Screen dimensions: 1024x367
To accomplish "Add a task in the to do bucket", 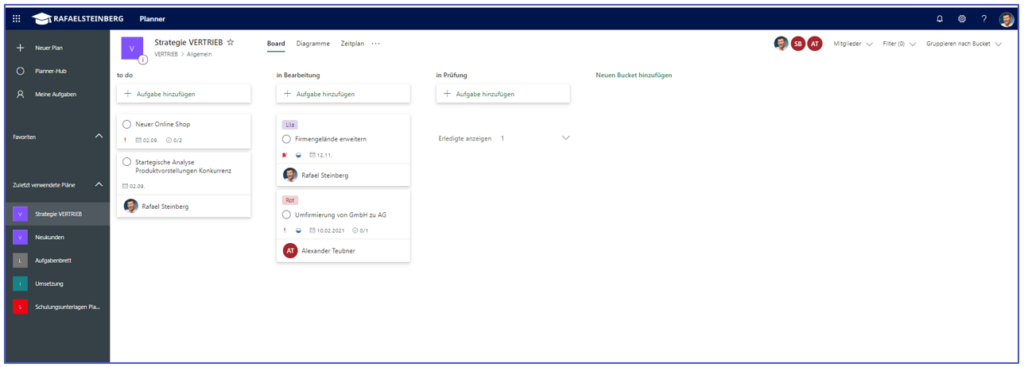I will (x=184, y=93).
